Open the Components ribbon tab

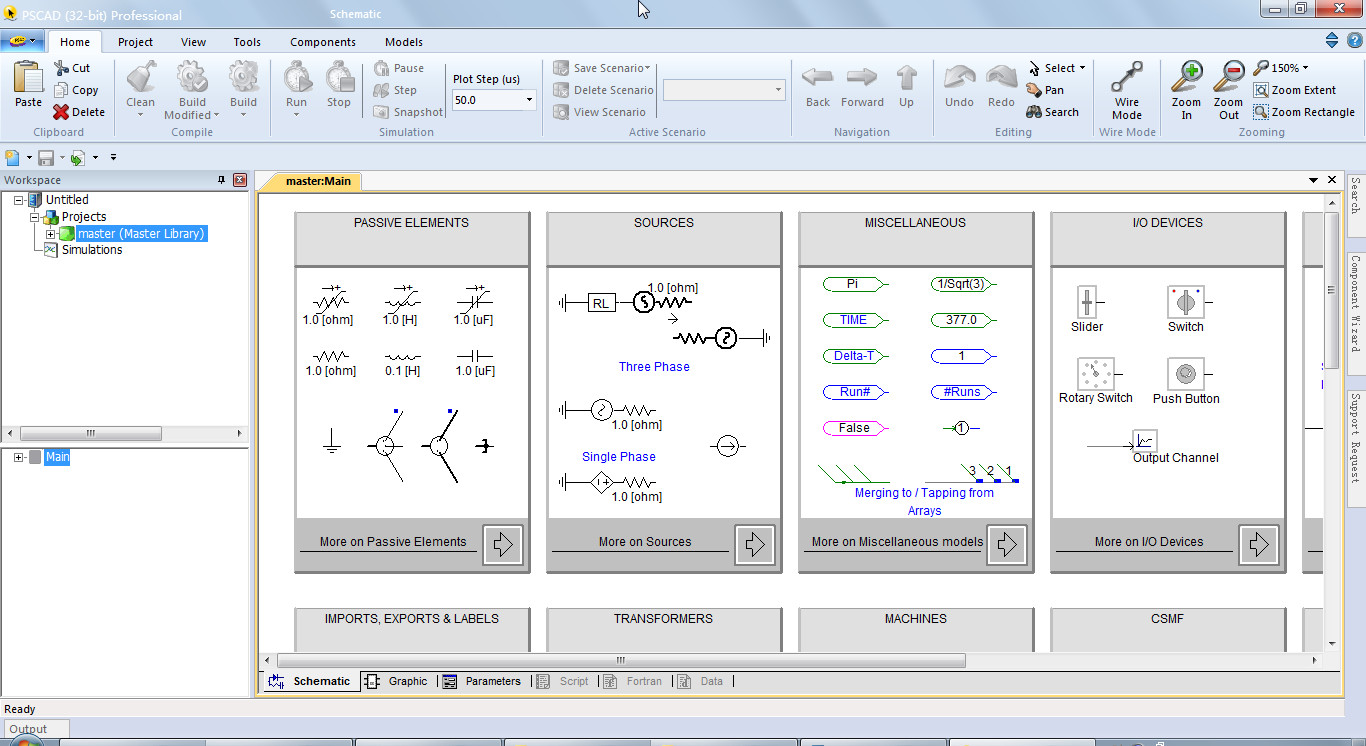322,42
